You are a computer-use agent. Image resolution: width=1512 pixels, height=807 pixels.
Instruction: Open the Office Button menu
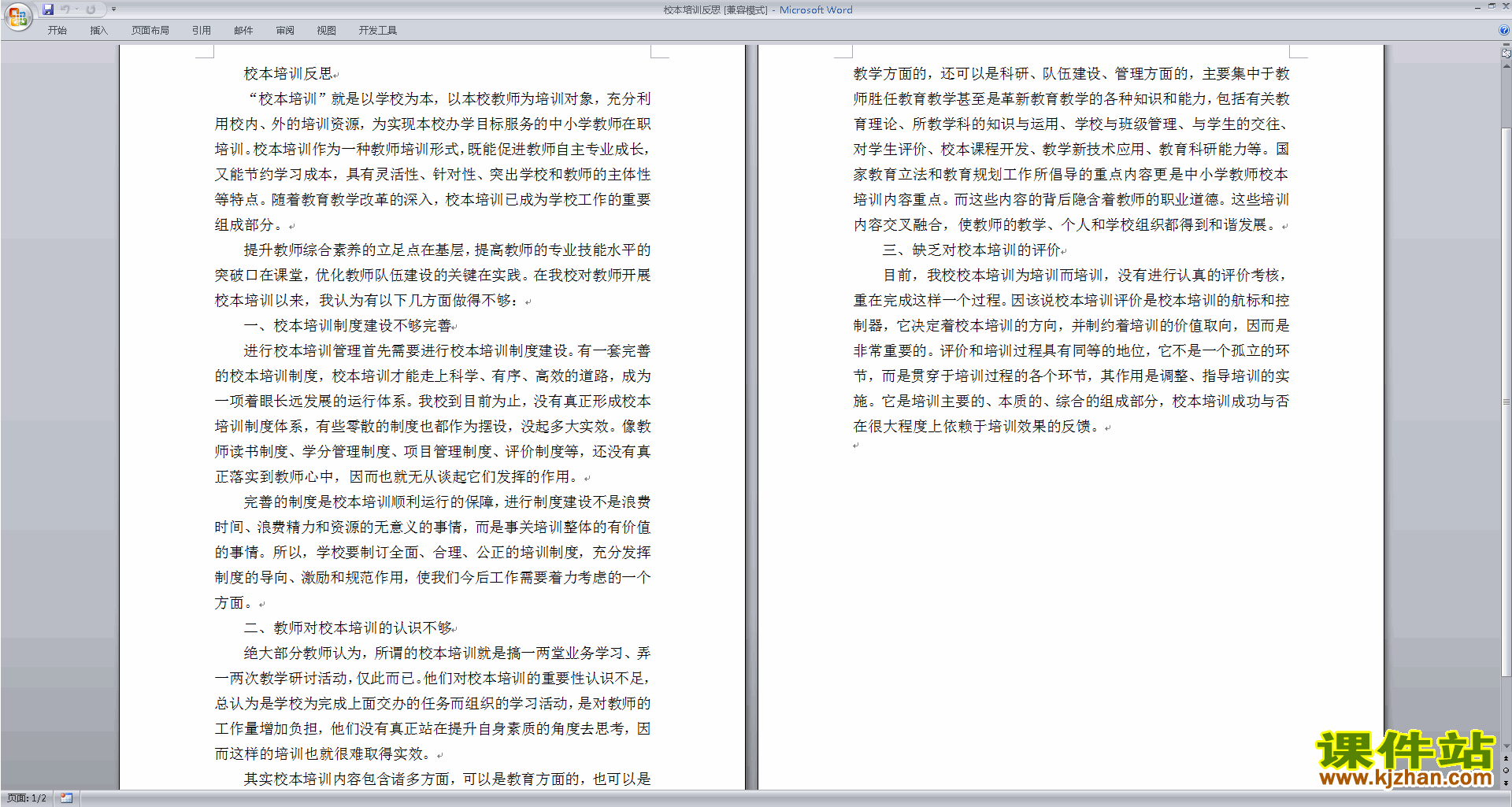pyautogui.click(x=17, y=17)
